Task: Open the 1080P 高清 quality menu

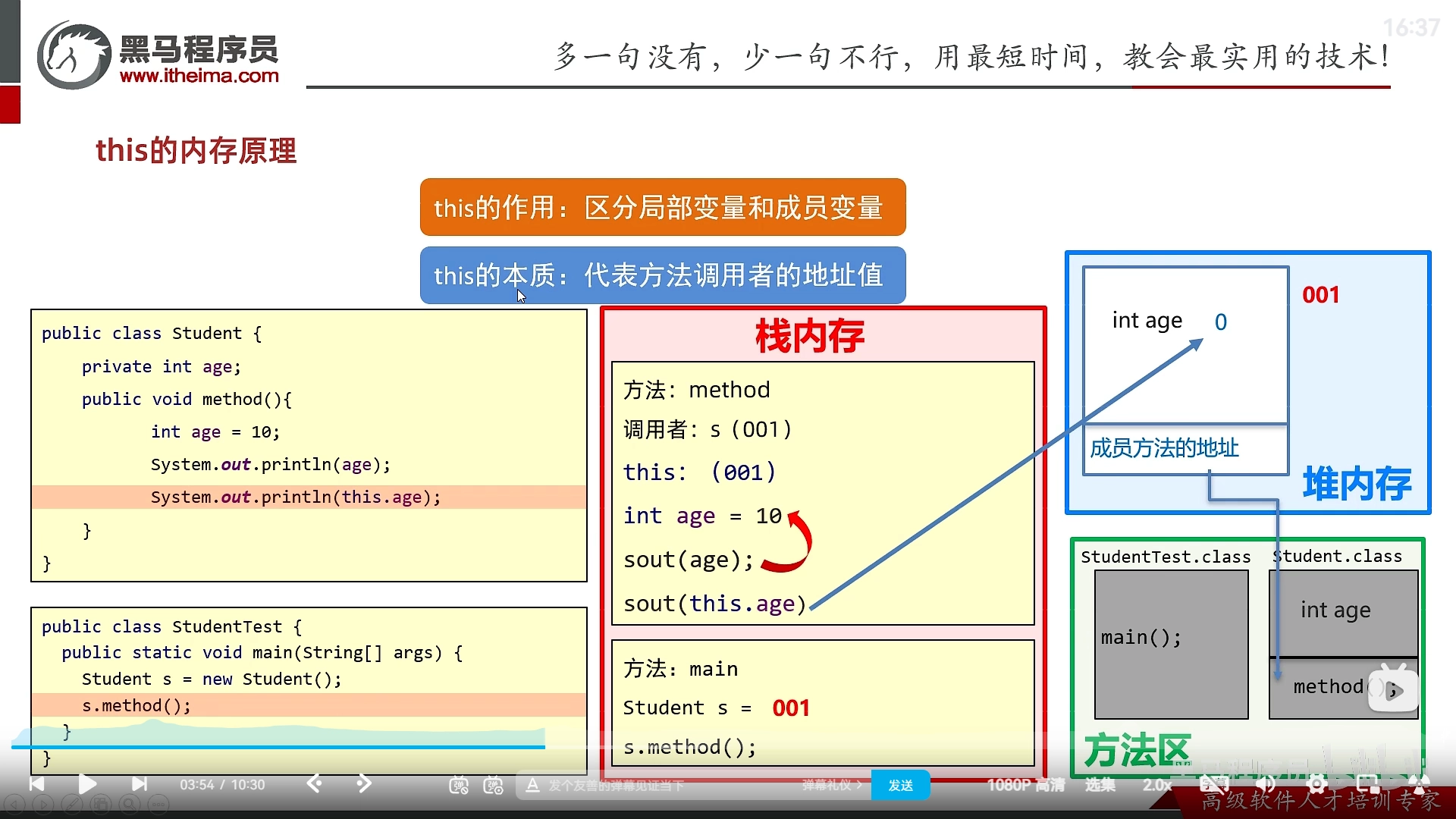Action: (1025, 785)
